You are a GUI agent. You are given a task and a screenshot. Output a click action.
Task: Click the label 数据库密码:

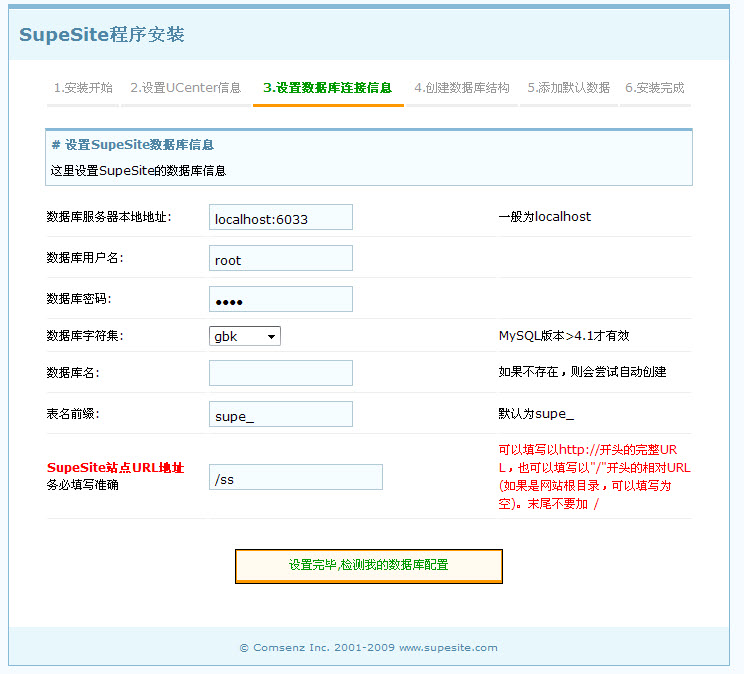pyautogui.click(x=79, y=299)
